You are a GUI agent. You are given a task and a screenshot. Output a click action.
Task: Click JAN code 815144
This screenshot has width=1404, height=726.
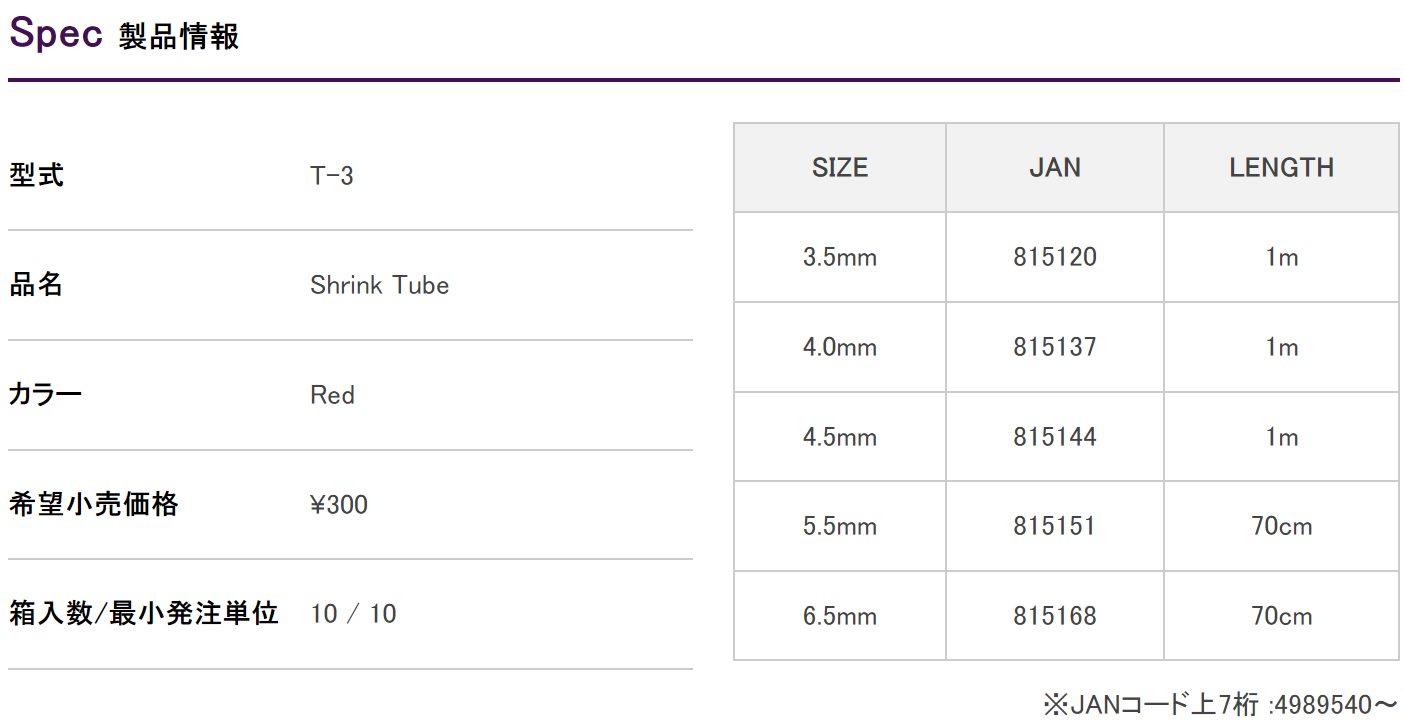click(1055, 437)
